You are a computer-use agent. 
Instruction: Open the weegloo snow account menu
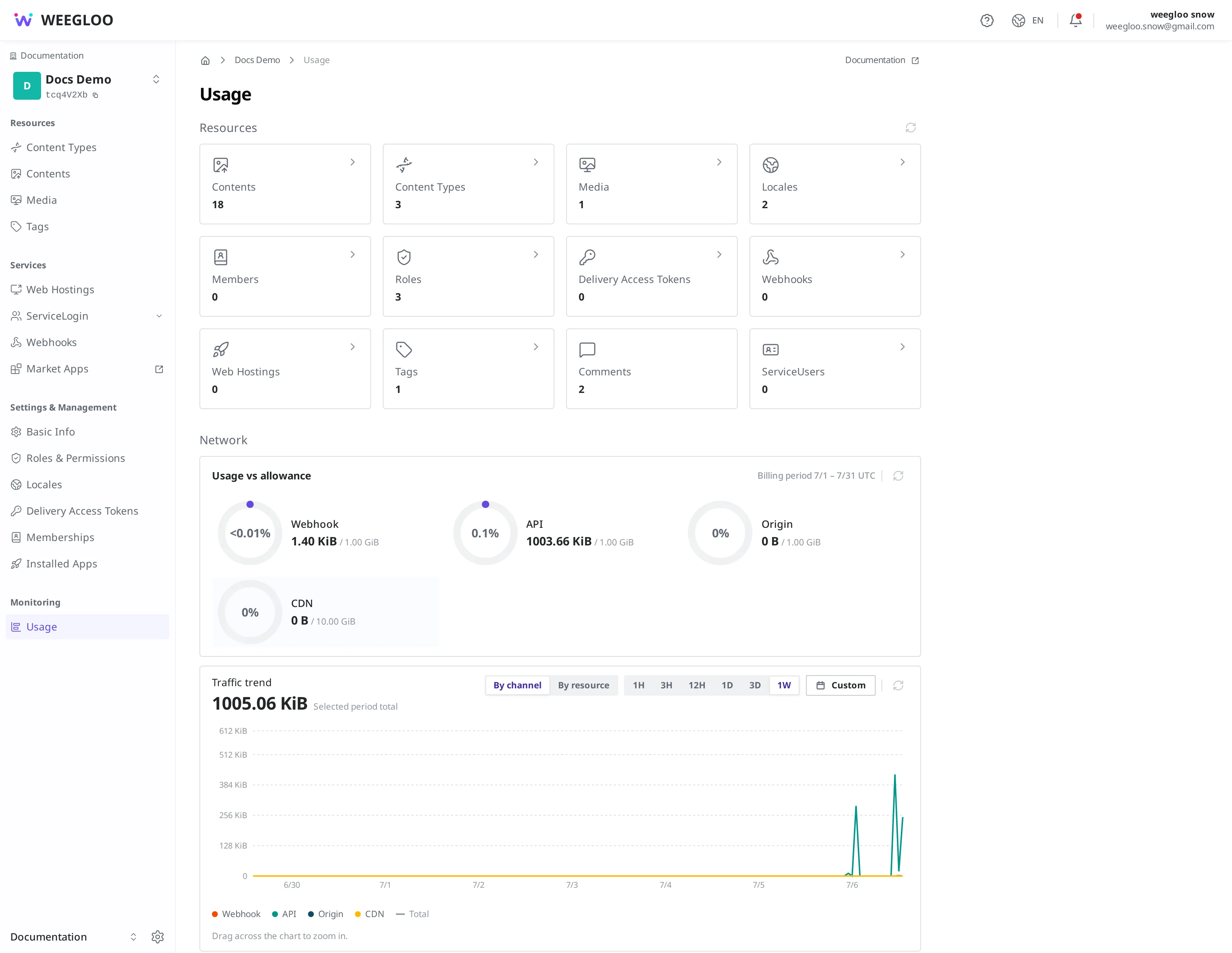[x=1160, y=20]
